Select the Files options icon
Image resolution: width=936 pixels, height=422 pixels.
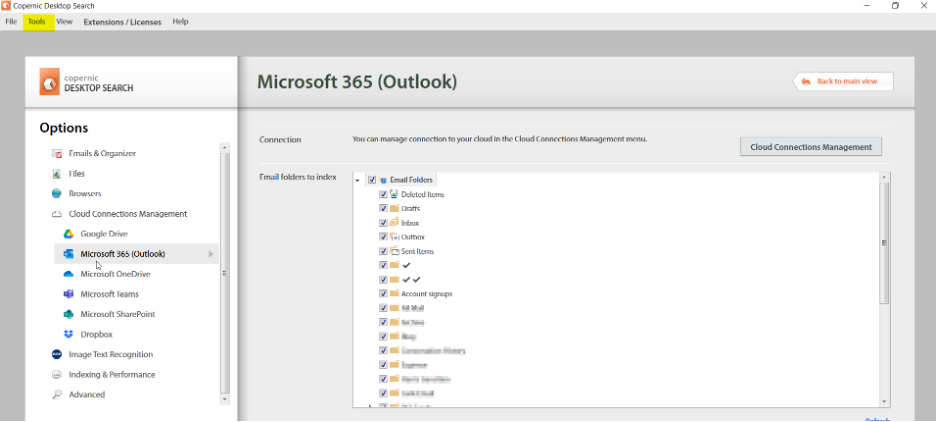tap(57, 174)
